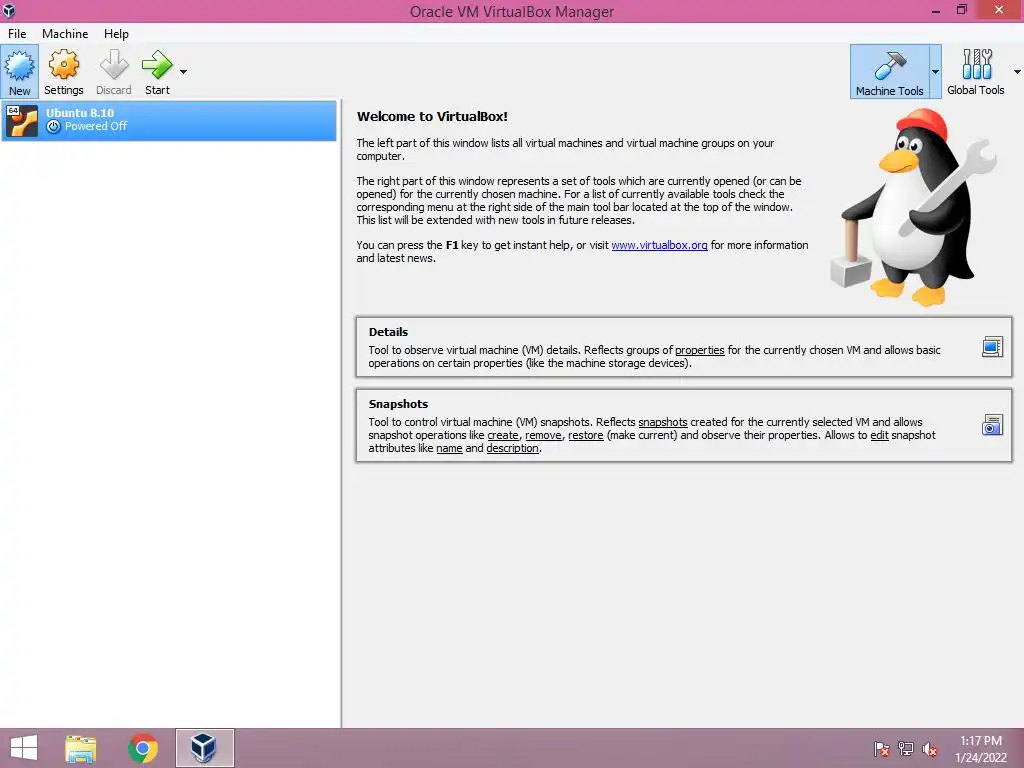Follow the snapshots link in Snapshots description

pyautogui.click(x=662, y=422)
